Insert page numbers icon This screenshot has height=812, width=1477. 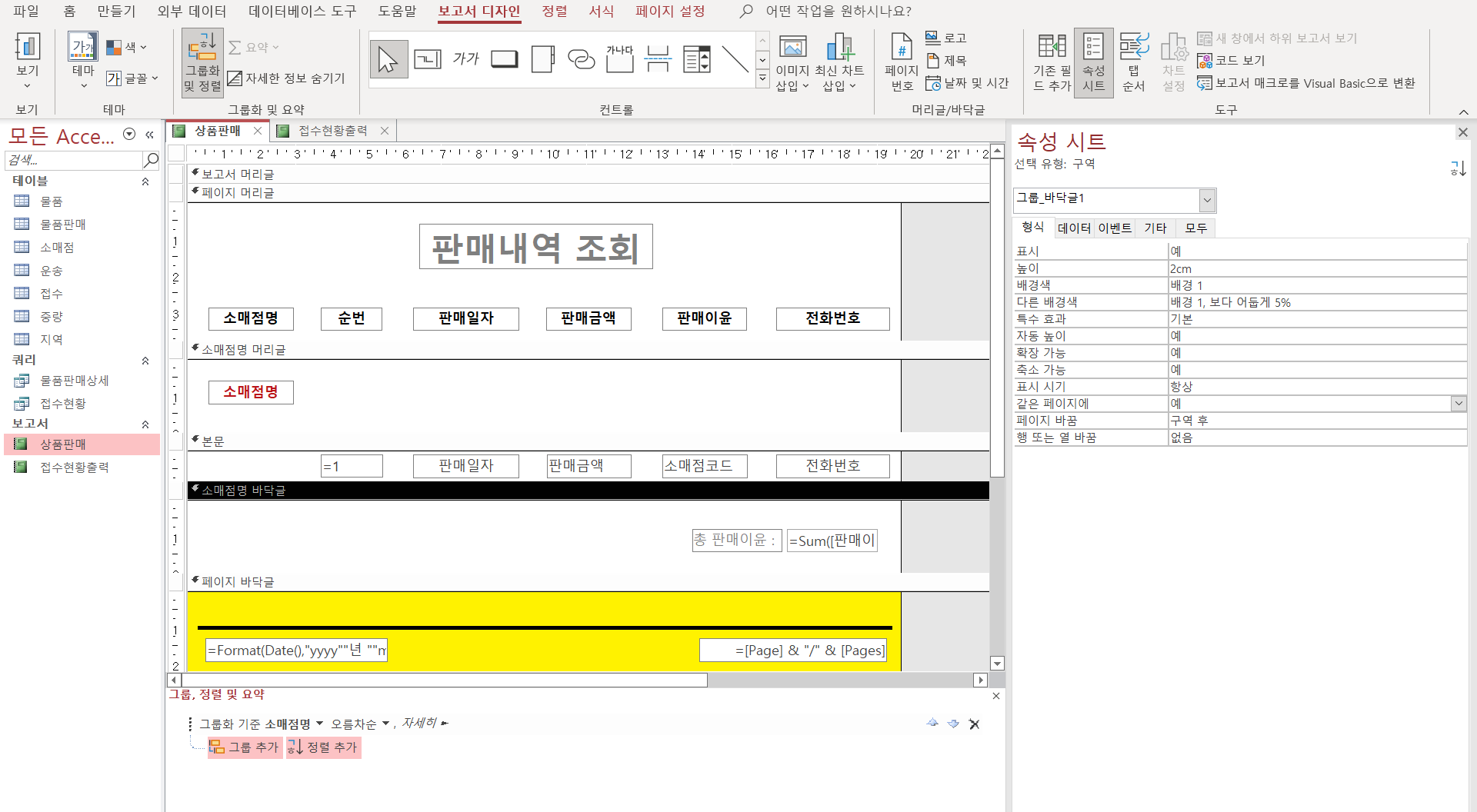[901, 63]
